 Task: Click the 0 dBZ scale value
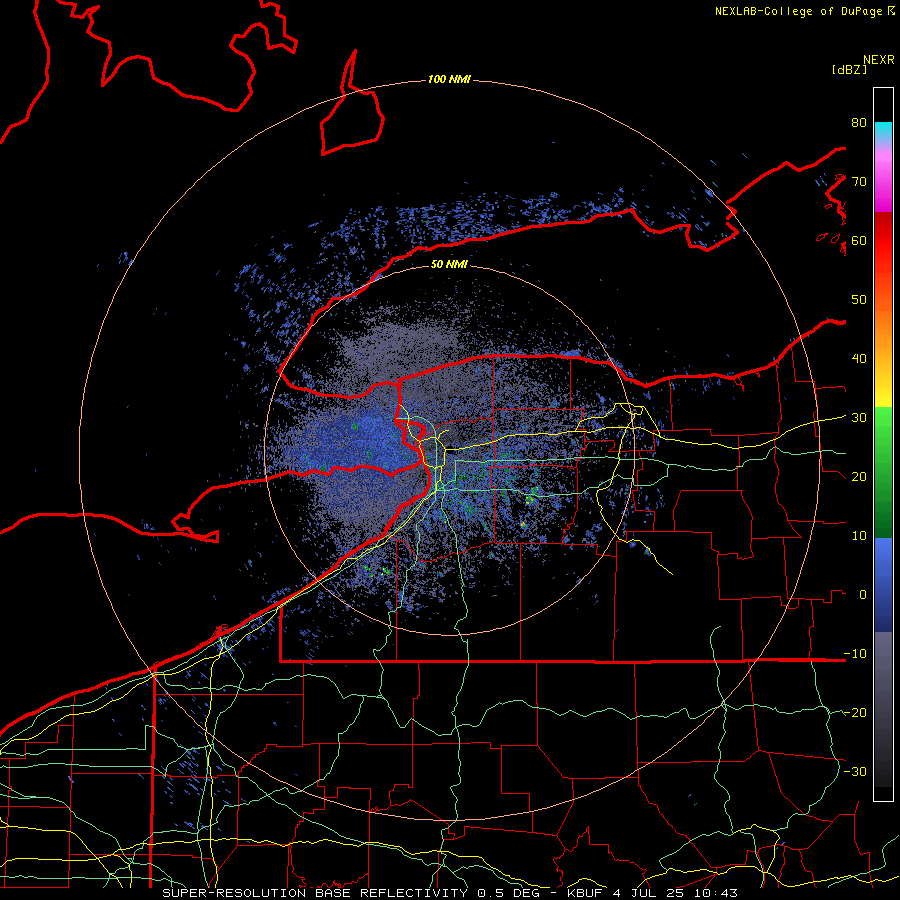point(862,595)
